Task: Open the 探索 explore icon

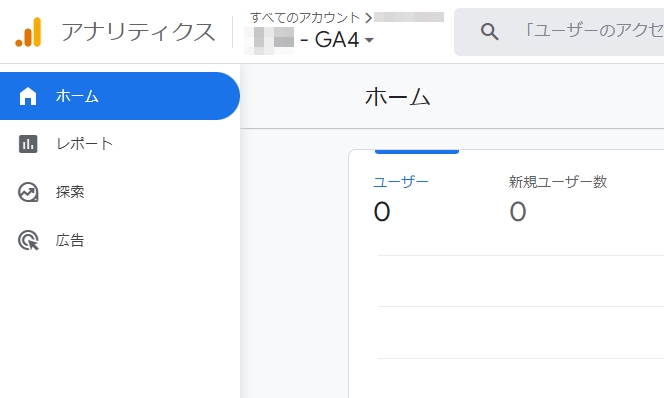Action: (28, 192)
